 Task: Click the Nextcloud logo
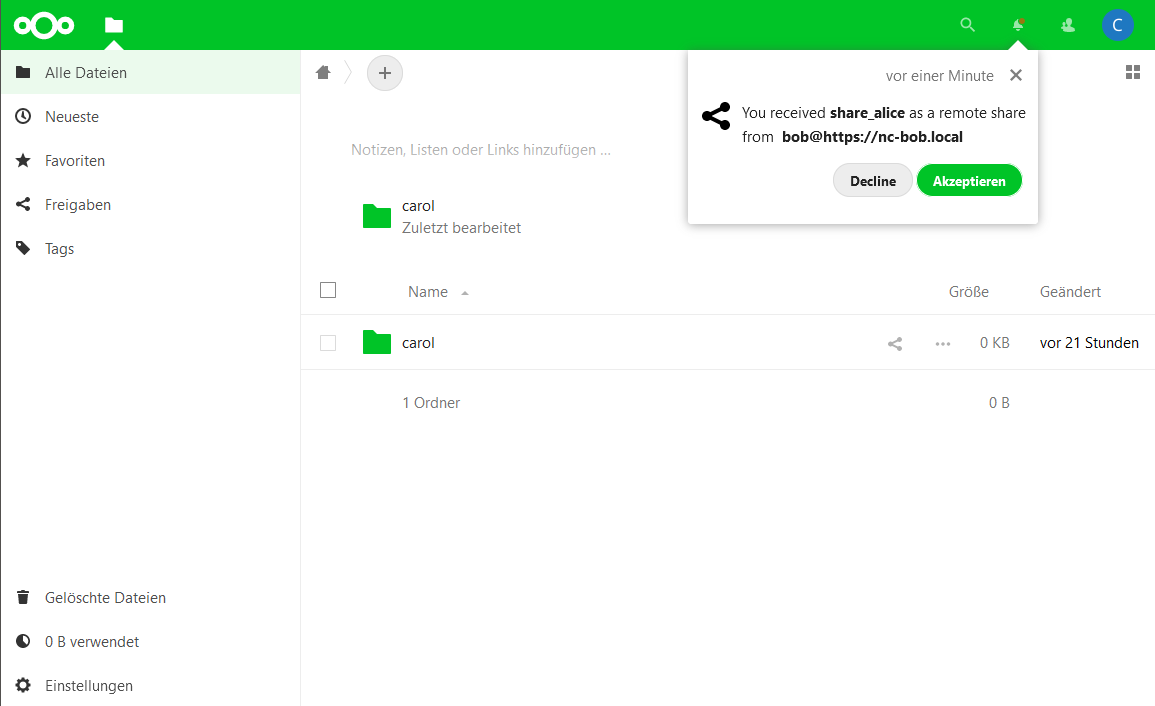coord(44,25)
